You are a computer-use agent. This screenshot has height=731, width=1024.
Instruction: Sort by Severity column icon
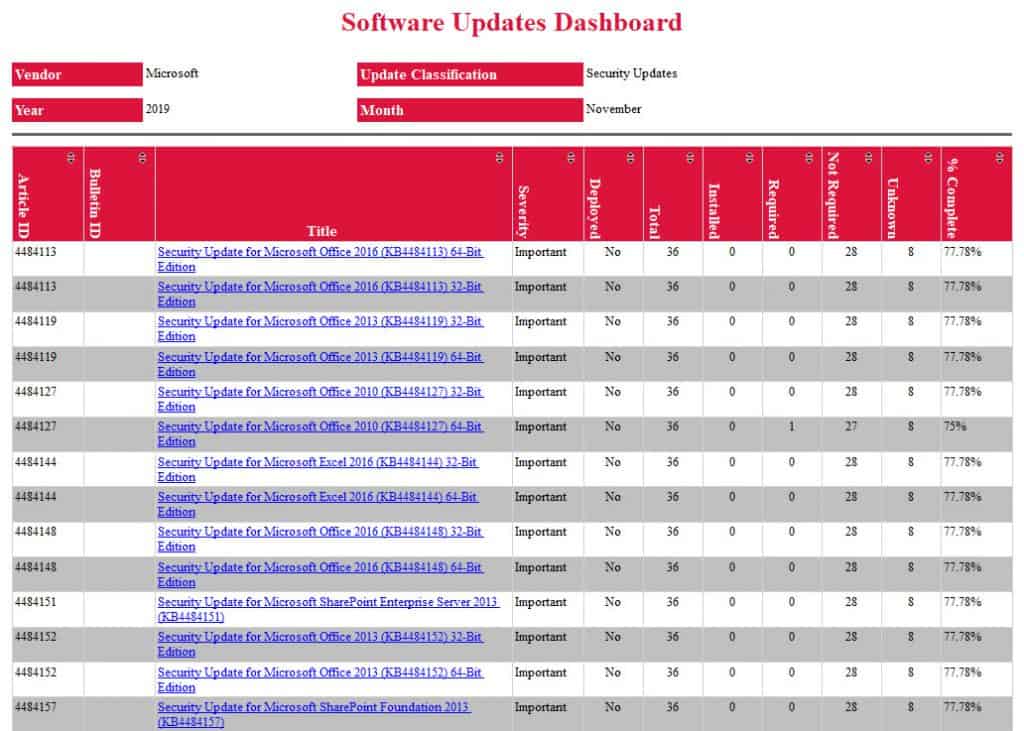(x=571, y=157)
